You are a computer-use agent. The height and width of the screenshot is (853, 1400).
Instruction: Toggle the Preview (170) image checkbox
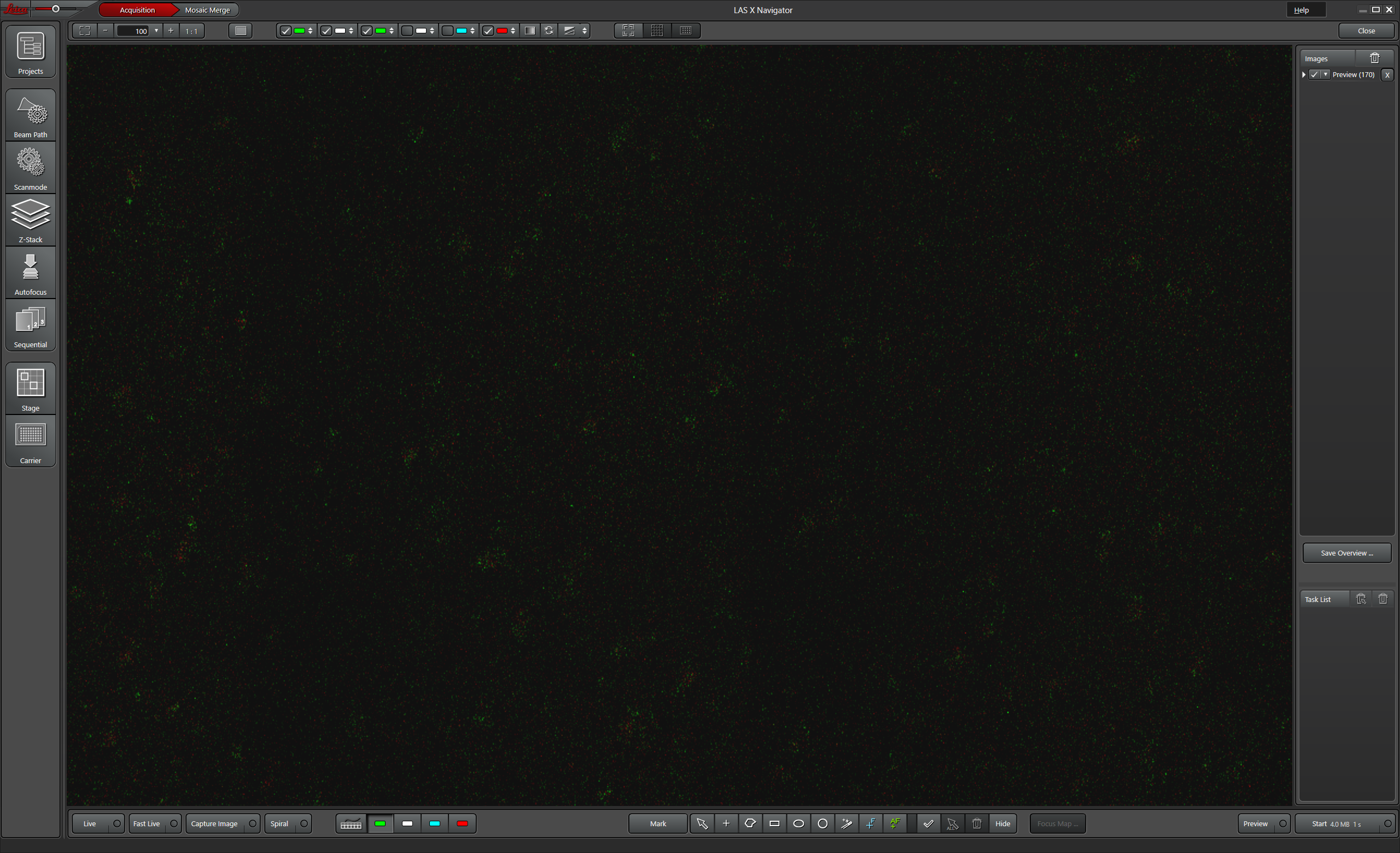[1314, 74]
